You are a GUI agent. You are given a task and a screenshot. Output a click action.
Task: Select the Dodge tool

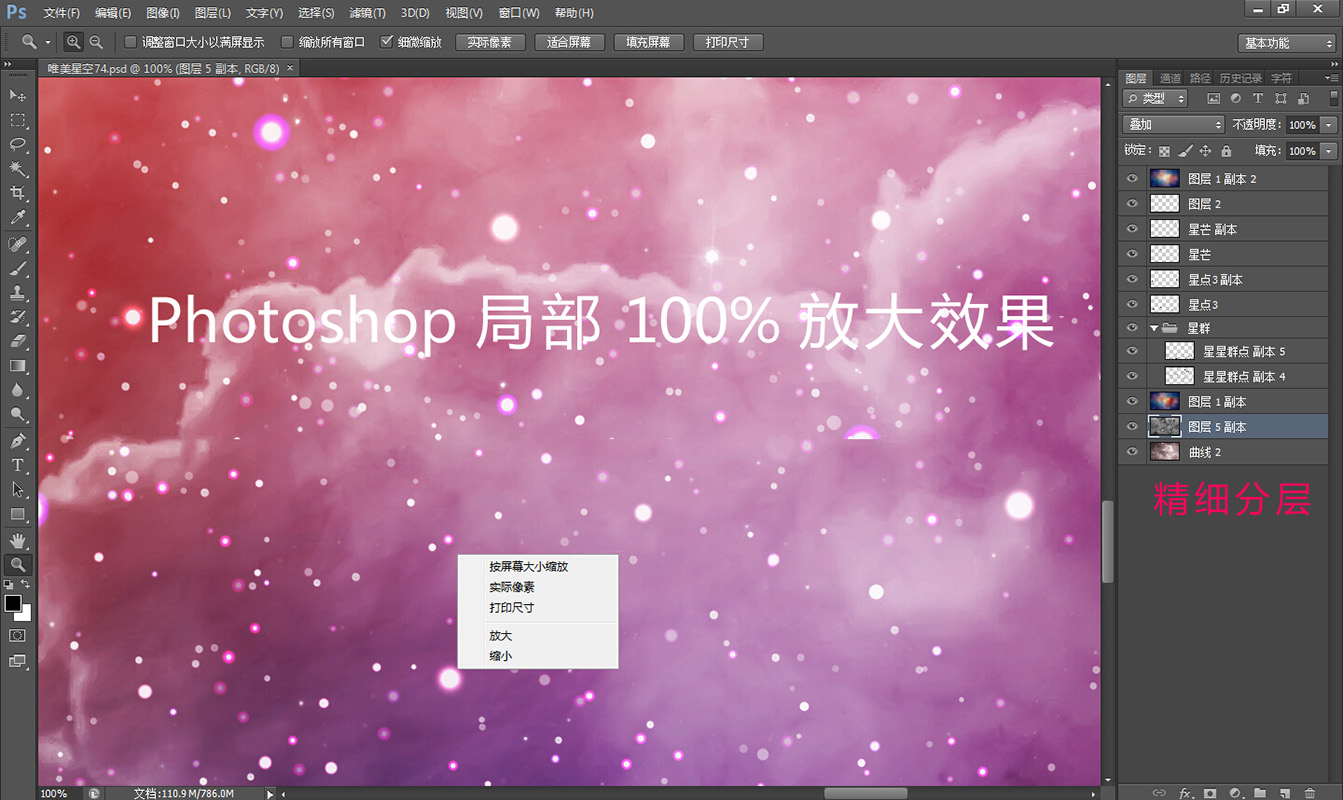18,414
